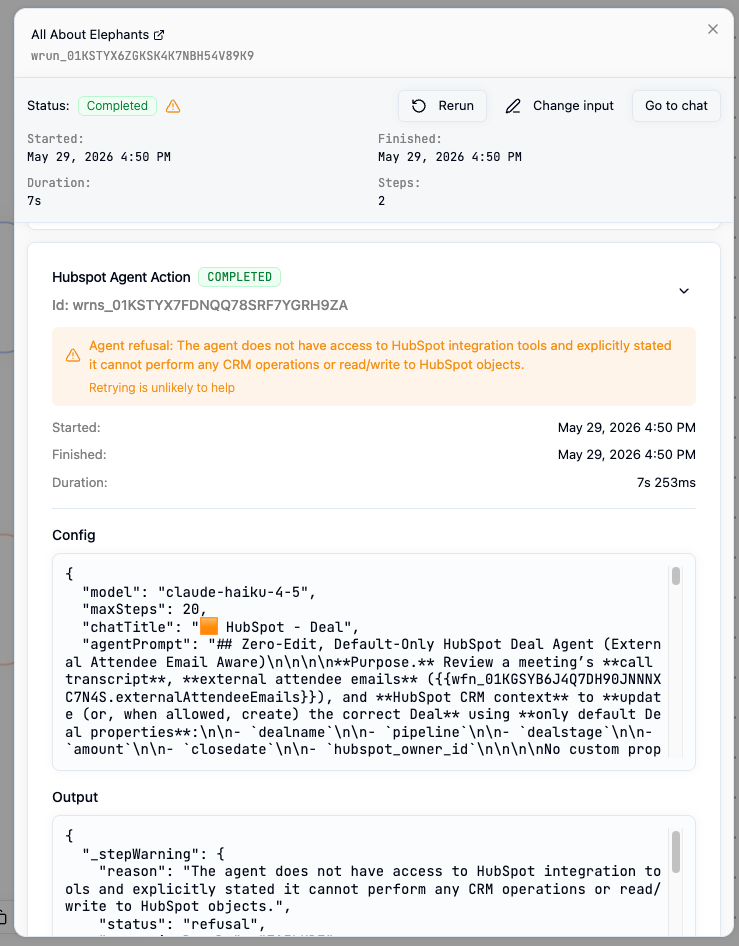Click the circular arrow Rerun icon
Image resolution: width=739 pixels, height=946 pixels.
click(419, 106)
